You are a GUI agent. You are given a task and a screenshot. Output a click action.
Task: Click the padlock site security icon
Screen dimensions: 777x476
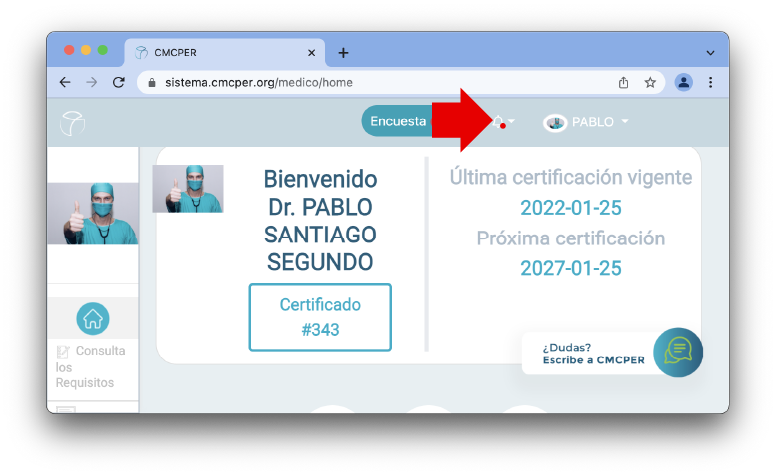coord(152,83)
